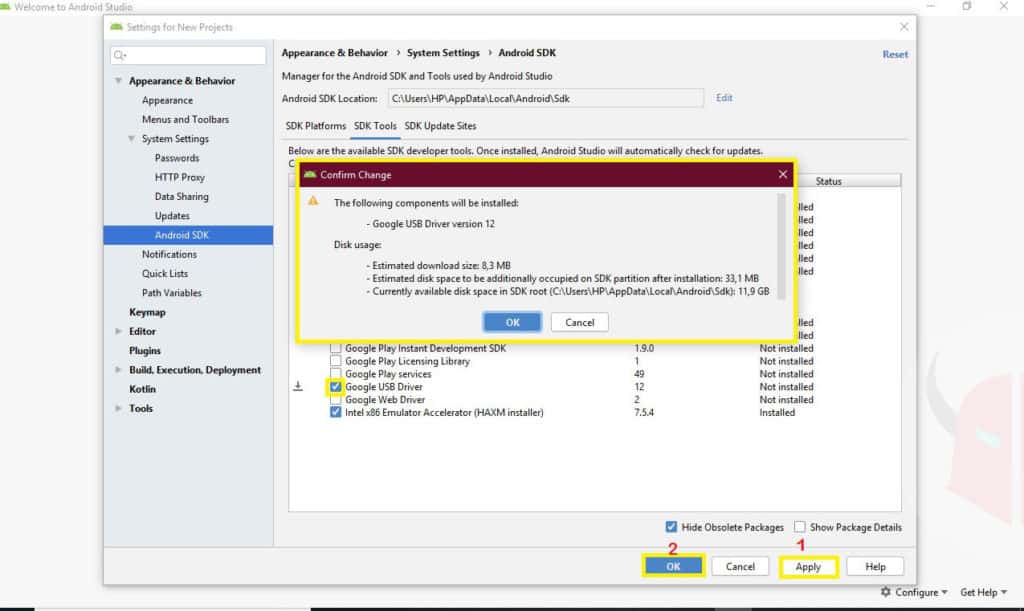Select Notifications in settings tree
This screenshot has height=611, width=1024.
click(169, 255)
